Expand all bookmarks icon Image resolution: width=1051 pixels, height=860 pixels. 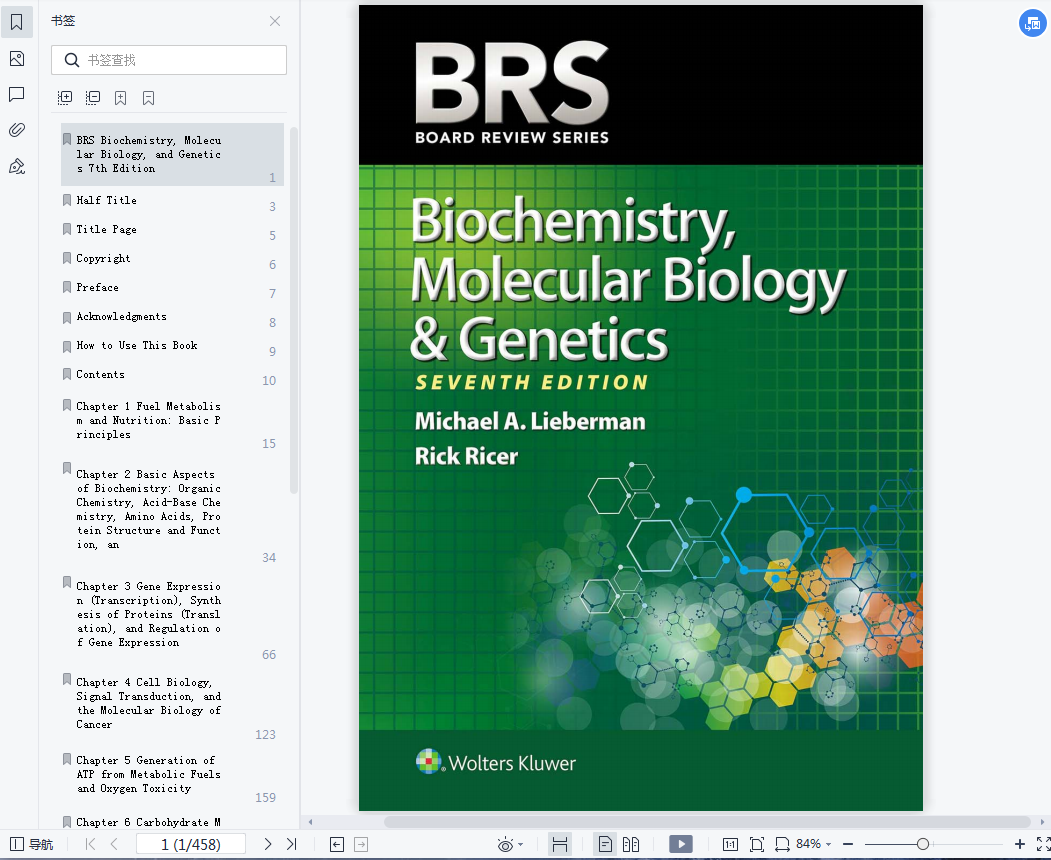coord(65,98)
